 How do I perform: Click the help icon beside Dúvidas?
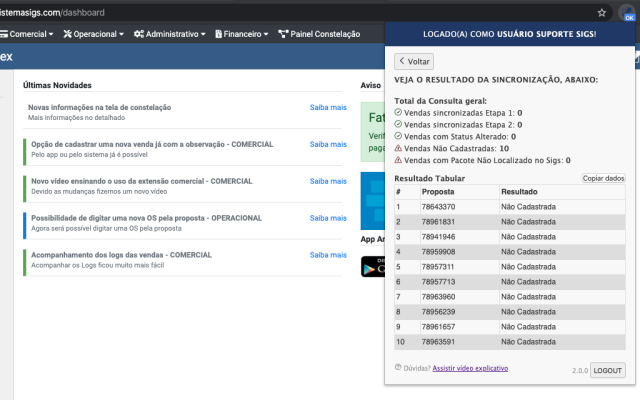tap(398, 367)
